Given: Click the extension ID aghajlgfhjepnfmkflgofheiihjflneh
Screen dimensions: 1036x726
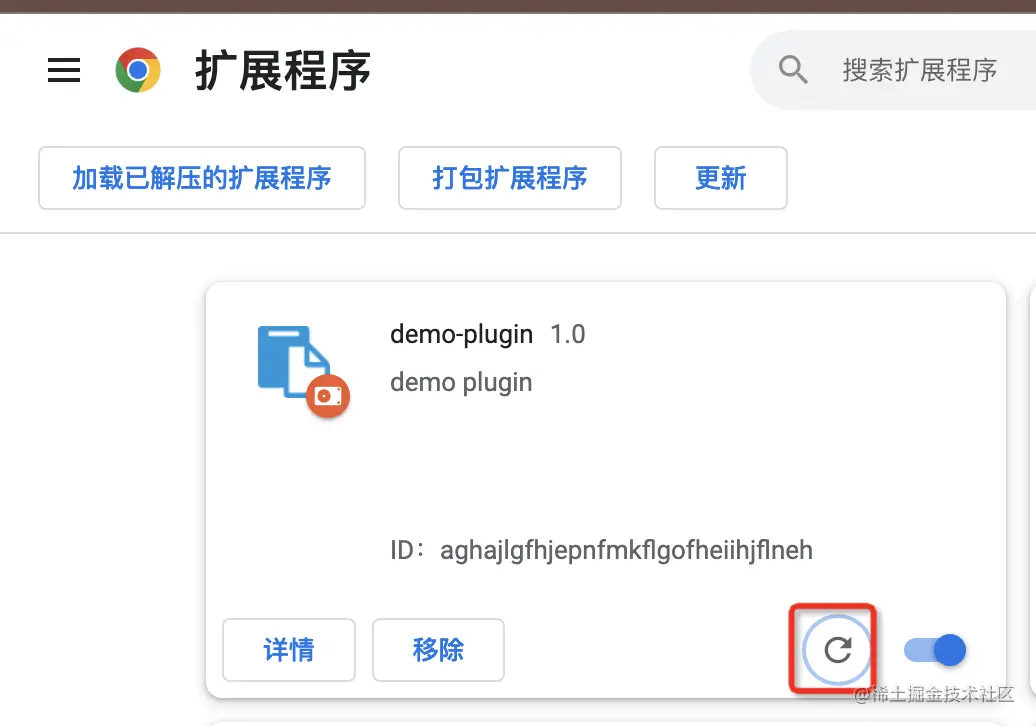Looking at the screenshot, I should coord(626,550).
